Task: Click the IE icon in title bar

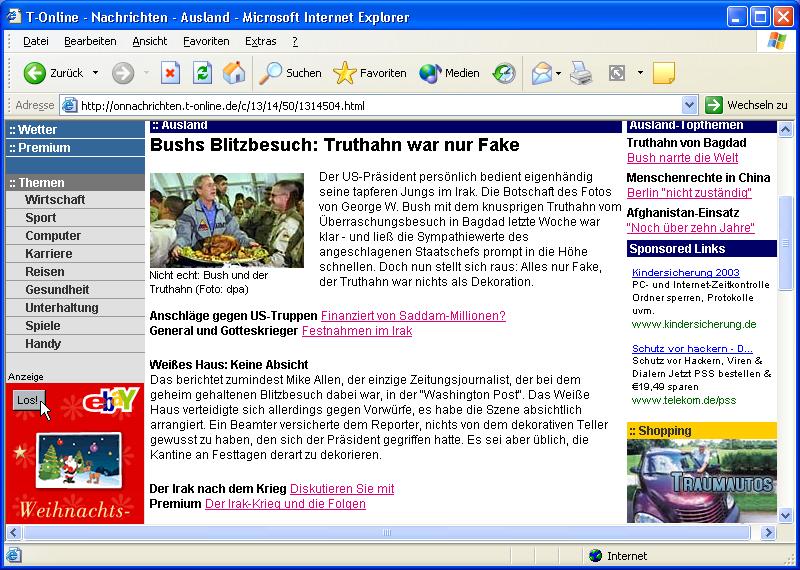Action: (14, 17)
